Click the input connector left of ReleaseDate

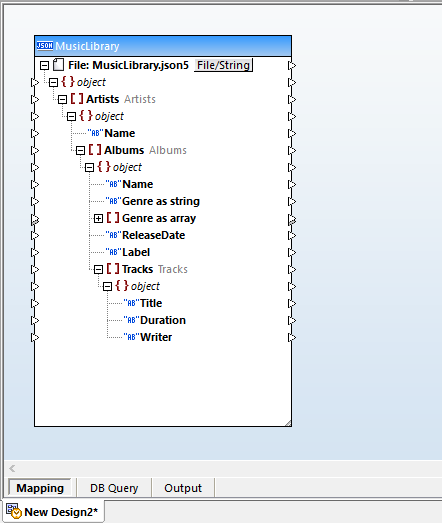coord(35,235)
